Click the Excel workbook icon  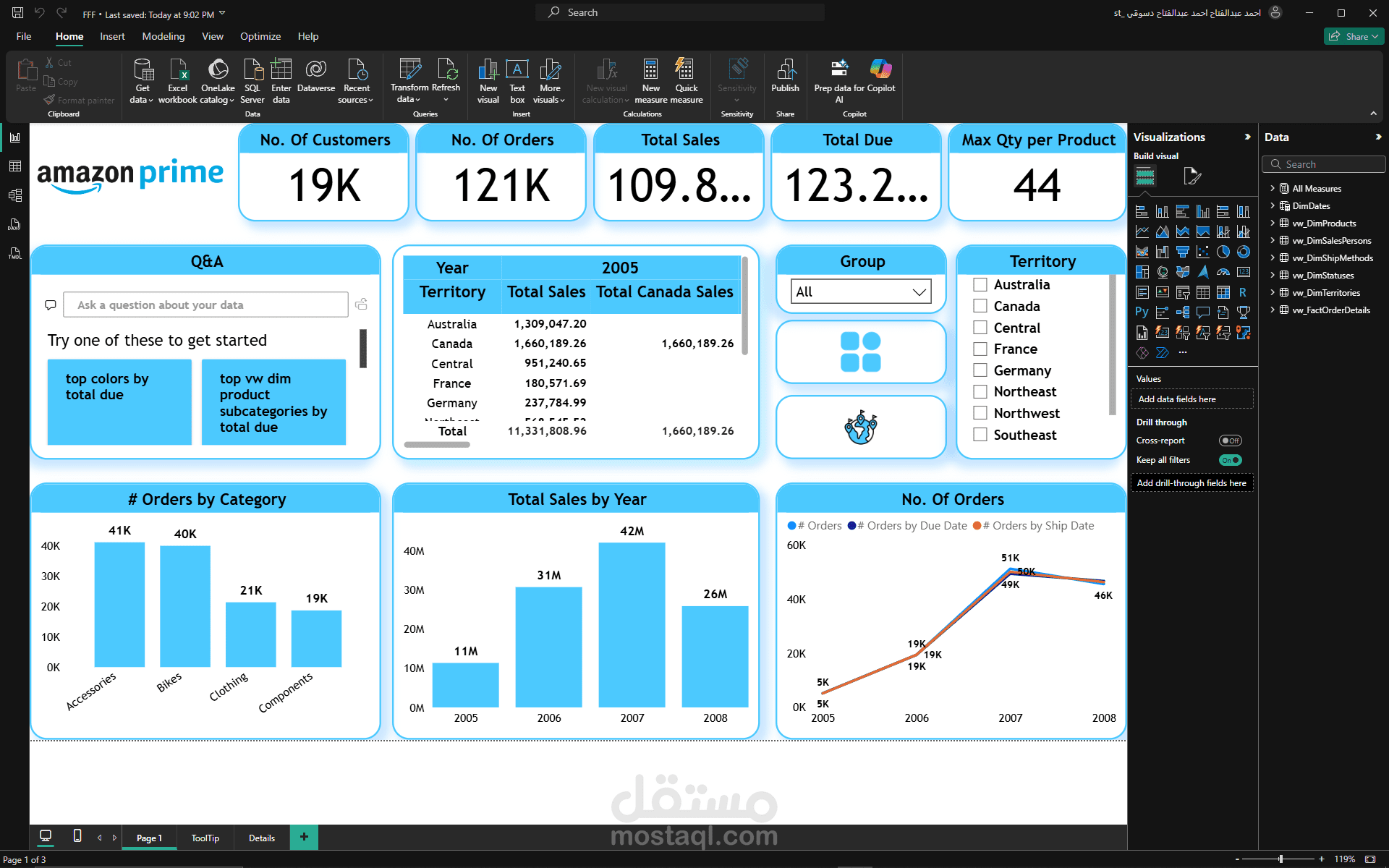click(x=178, y=70)
